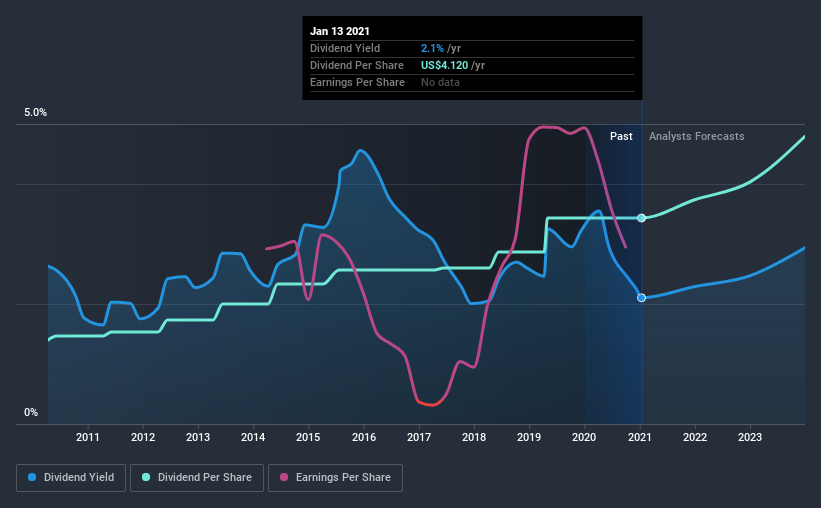Click the 2013 x-axis label
The height and width of the screenshot is (508, 821).
tap(198, 437)
